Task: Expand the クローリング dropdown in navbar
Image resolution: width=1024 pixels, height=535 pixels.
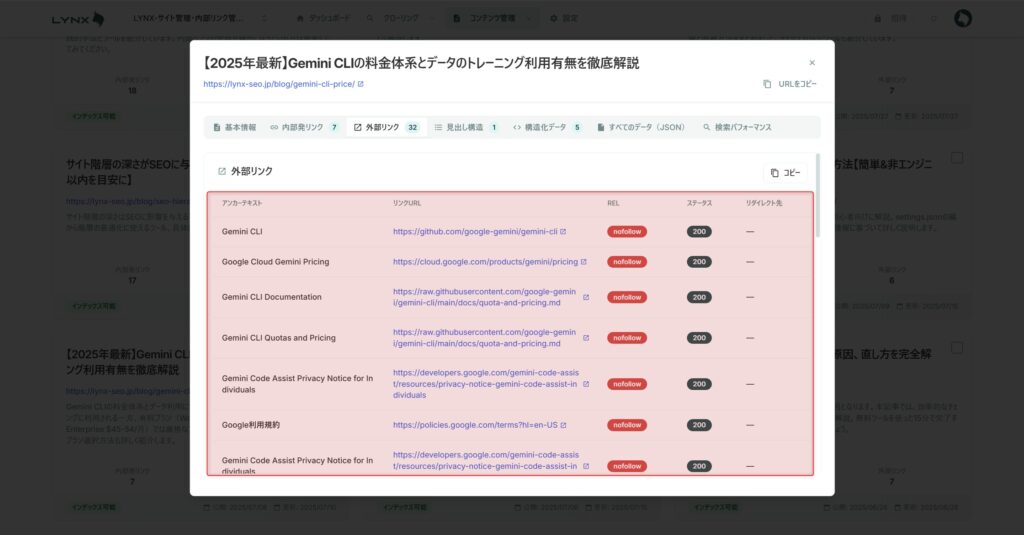Action: (x=400, y=18)
